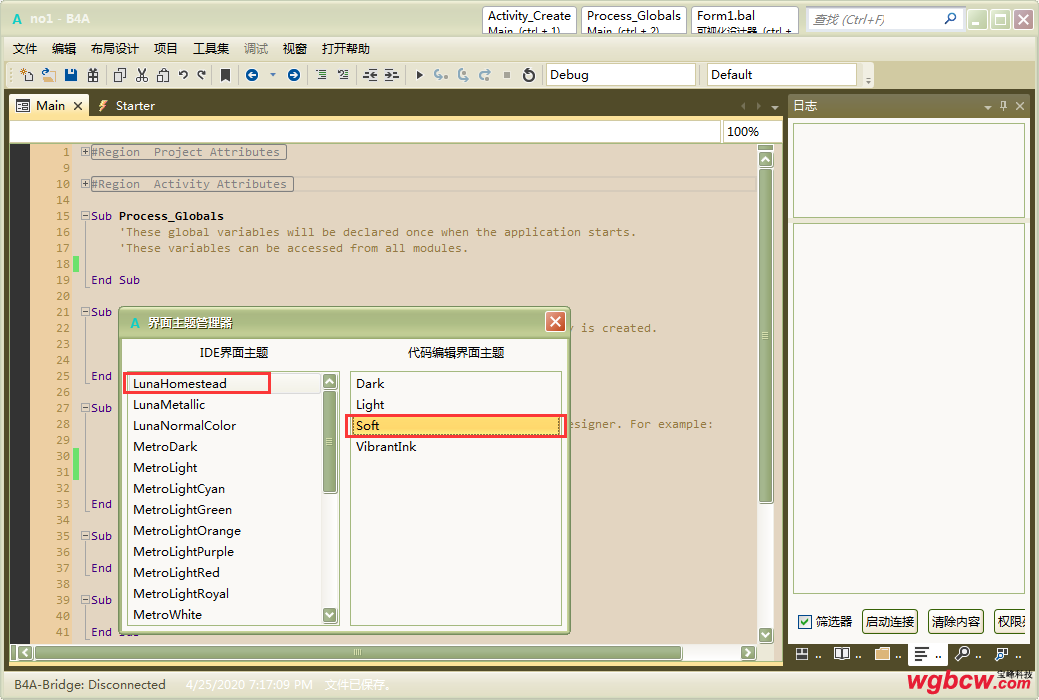Expand the Activity Attributes region

85,184
